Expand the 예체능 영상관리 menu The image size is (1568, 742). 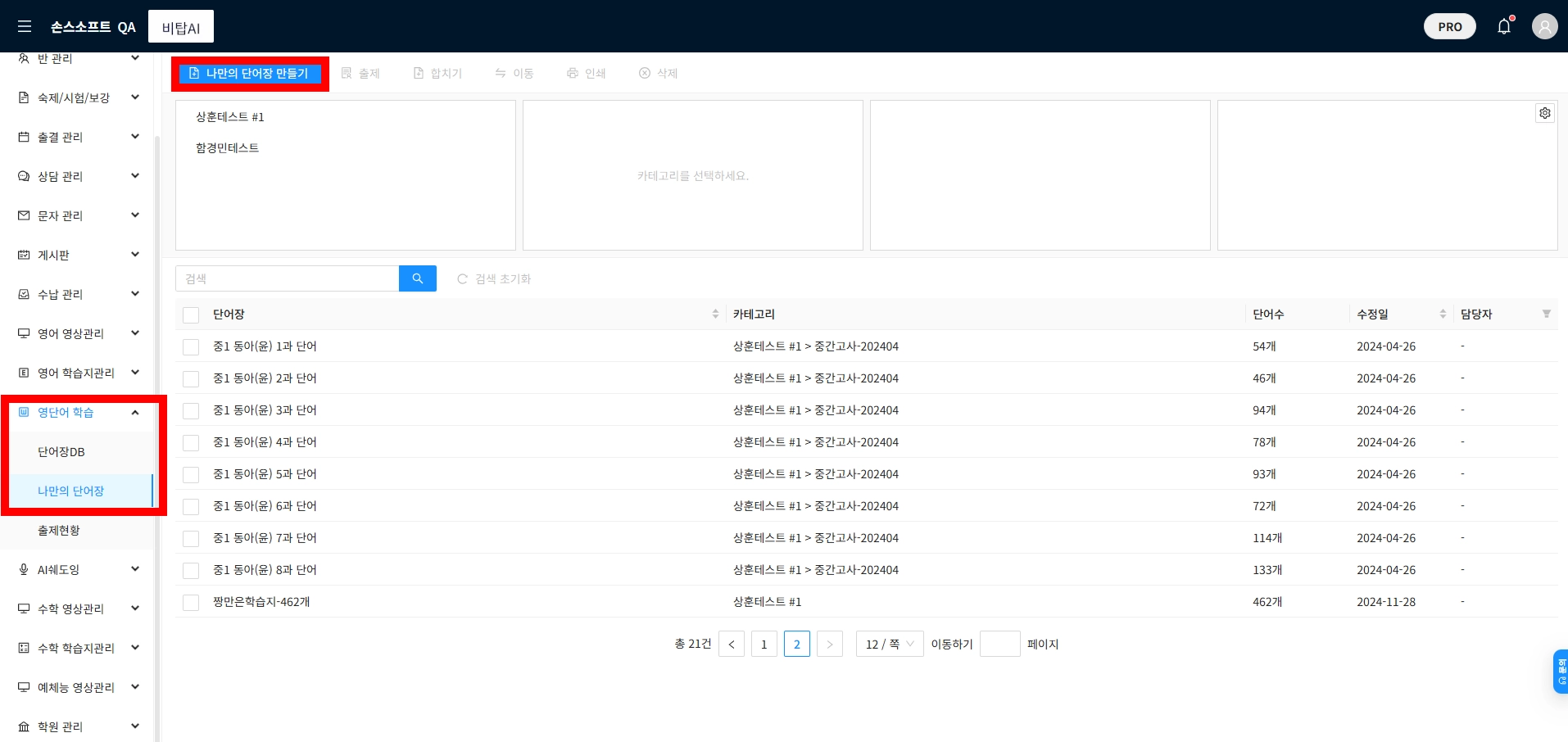(79, 687)
